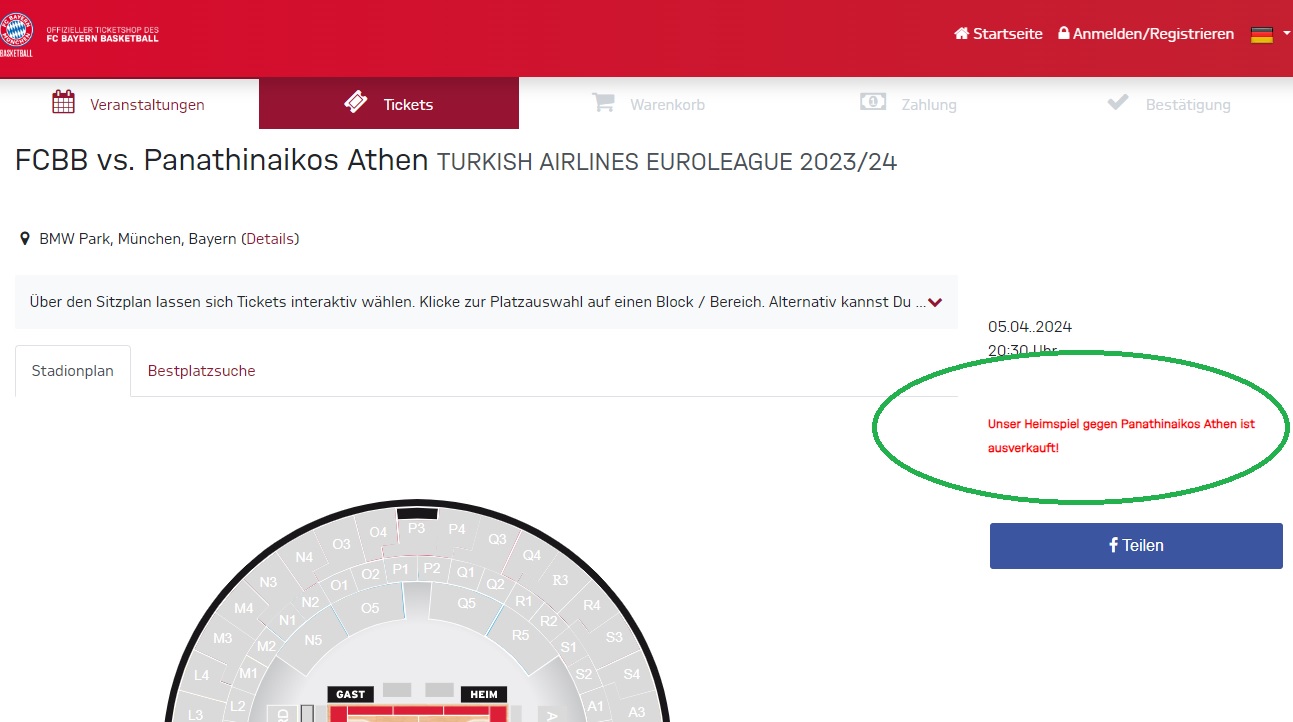Choose seating block N3
Screen dimensions: 1293x722
pyautogui.click(x=268, y=582)
